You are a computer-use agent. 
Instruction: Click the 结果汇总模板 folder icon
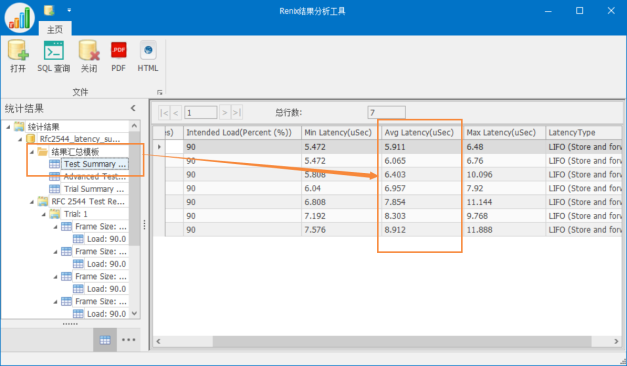42,152
